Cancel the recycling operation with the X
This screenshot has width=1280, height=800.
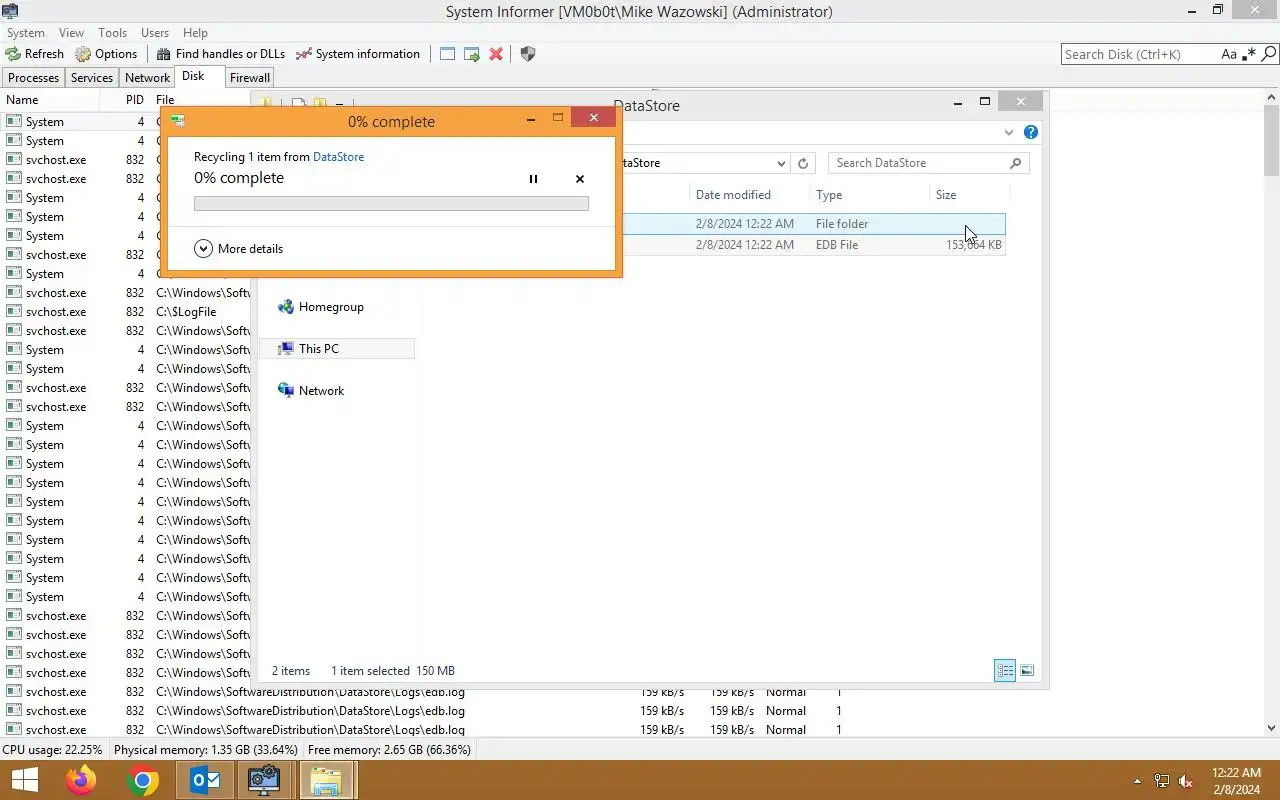[580, 179]
